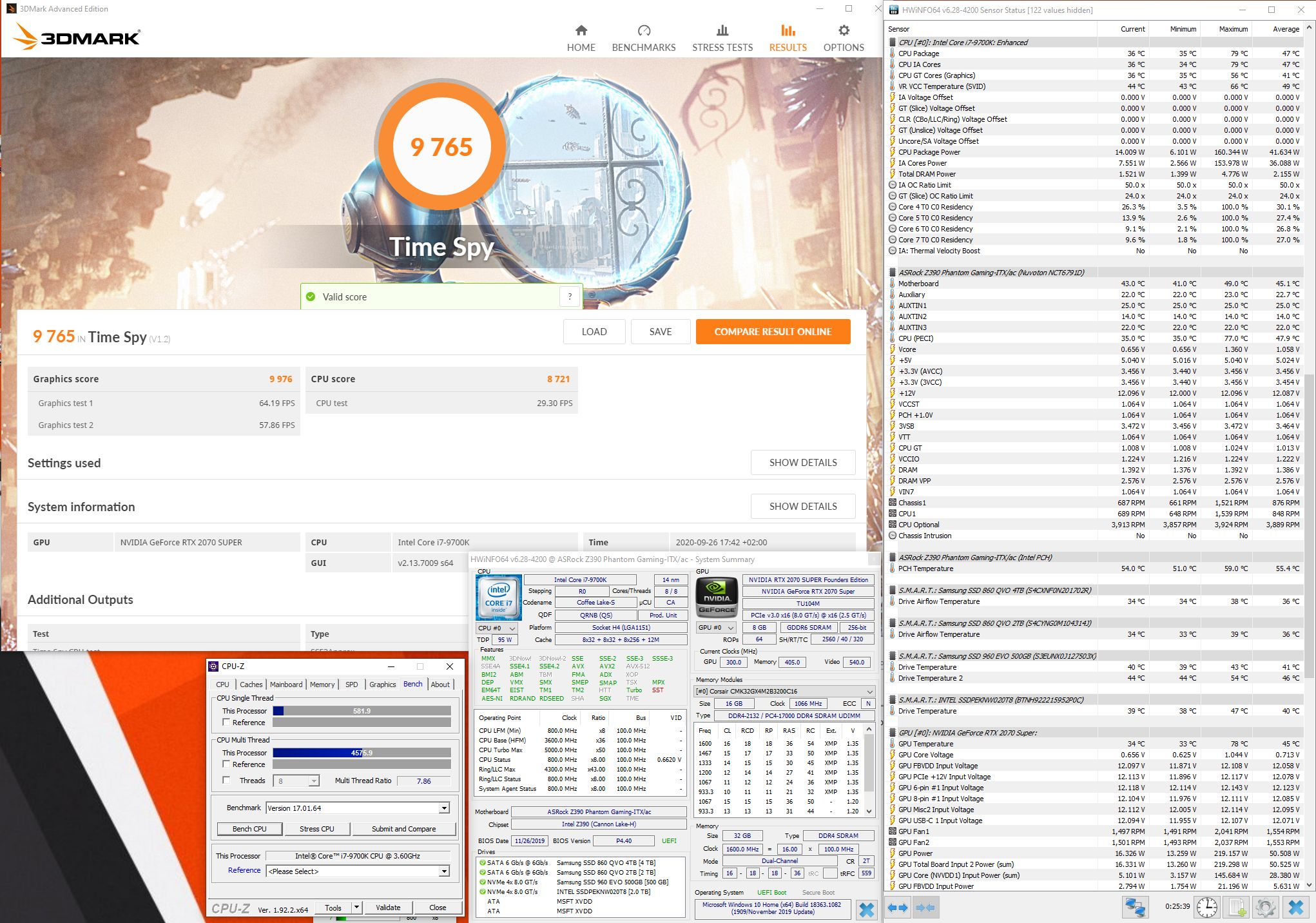1316x923 pixels.
Task: Save the Time Spy result
Action: coord(661,331)
